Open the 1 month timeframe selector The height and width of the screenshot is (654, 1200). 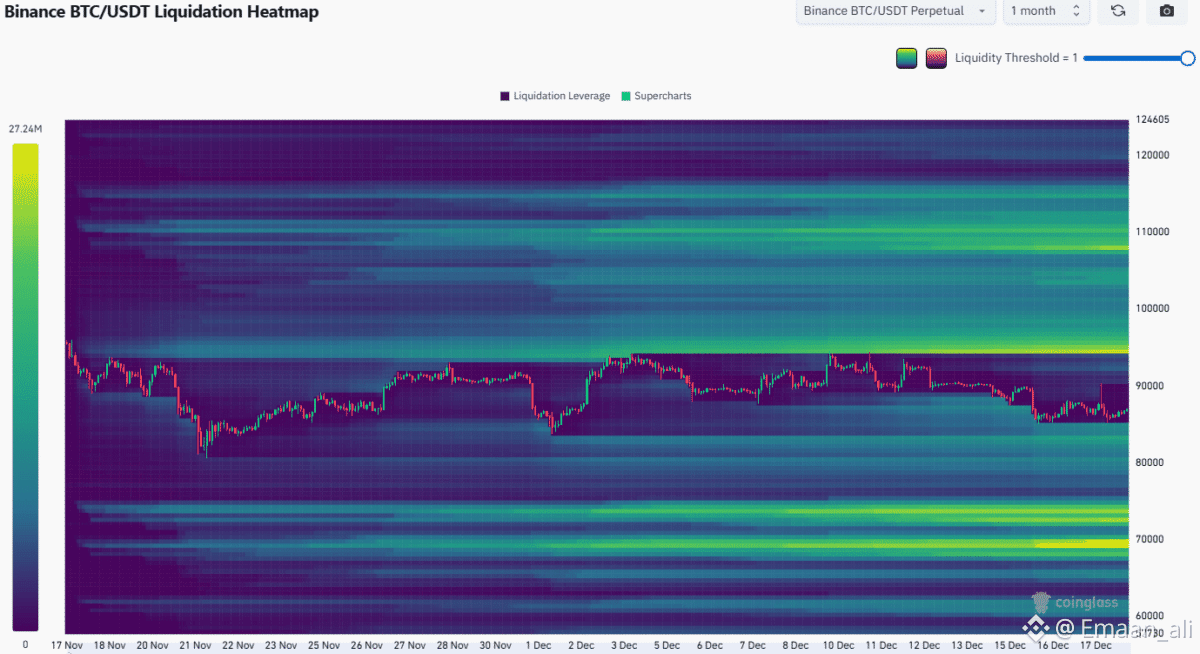1046,11
